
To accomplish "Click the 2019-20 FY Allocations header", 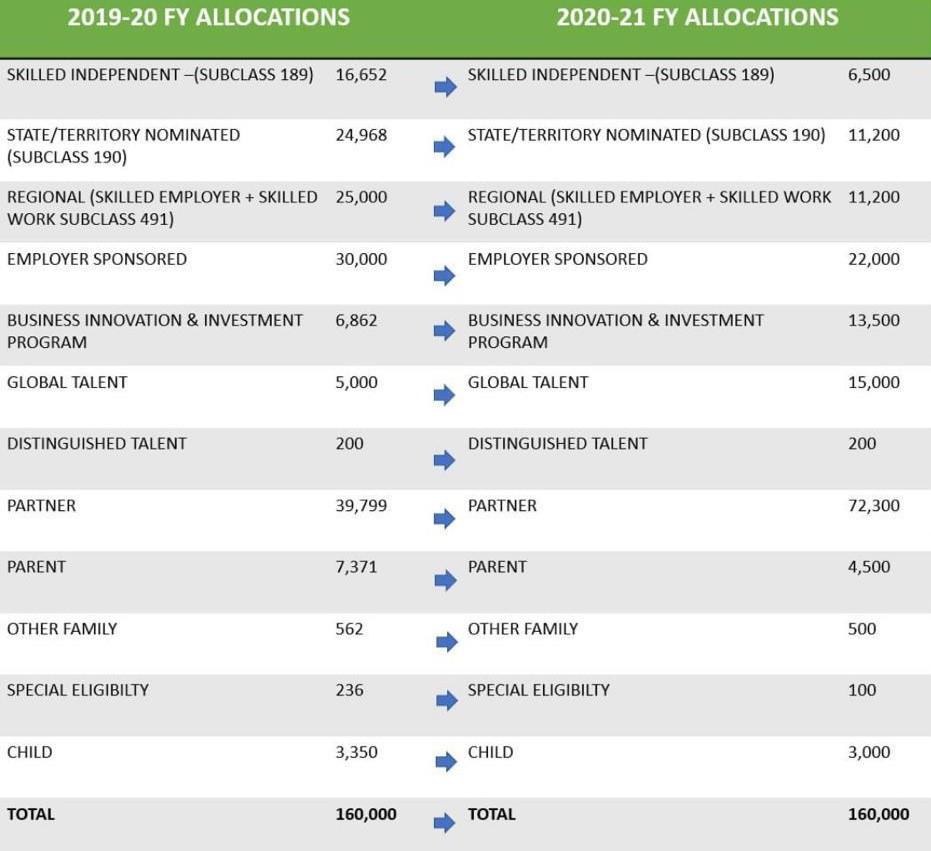I will 209,17.
